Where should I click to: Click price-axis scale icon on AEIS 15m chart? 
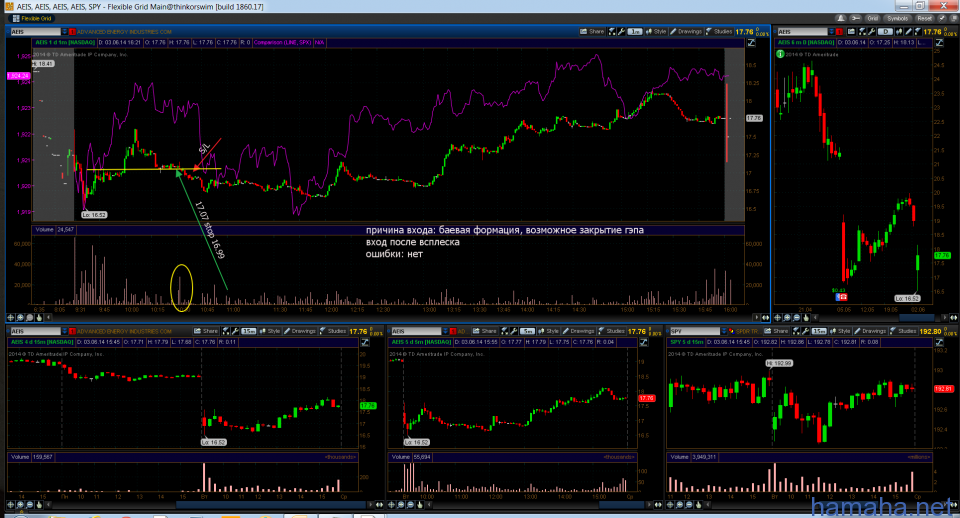pyautogui.click(x=364, y=342)
